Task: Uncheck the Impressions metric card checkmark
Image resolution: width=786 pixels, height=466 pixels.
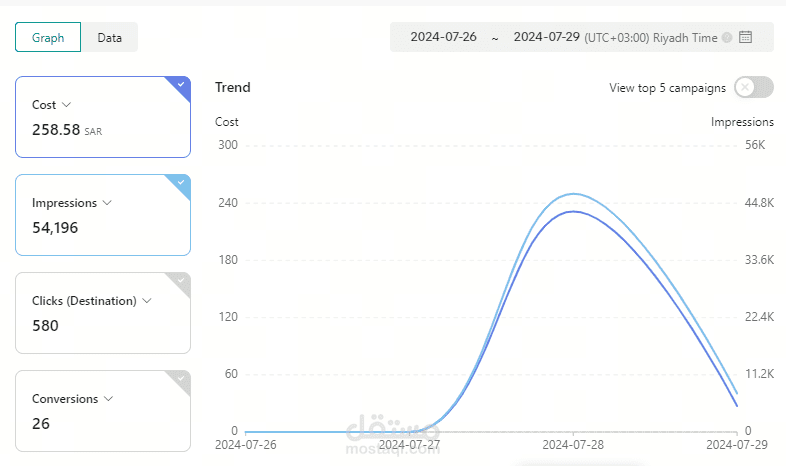Action: tap(181, 183)
